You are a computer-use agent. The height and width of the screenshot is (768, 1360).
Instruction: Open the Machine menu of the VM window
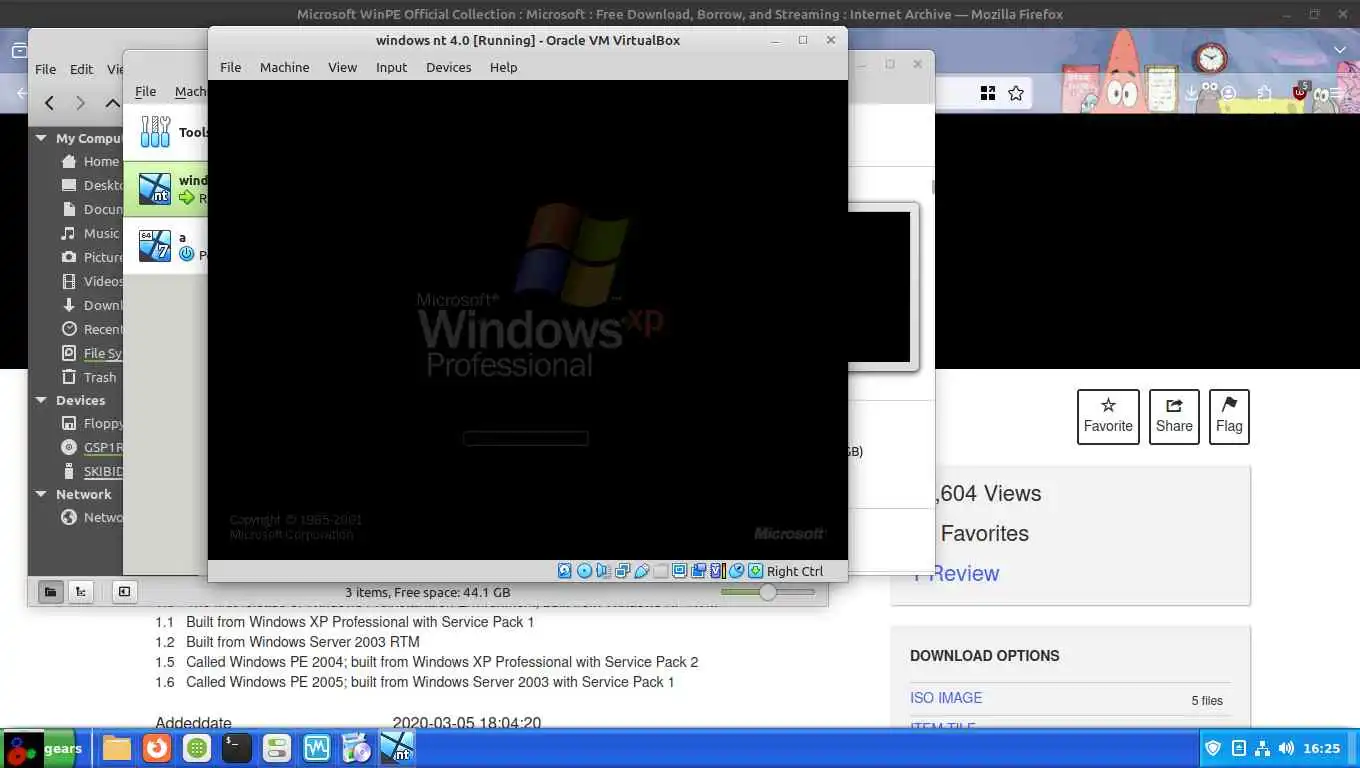285,67
